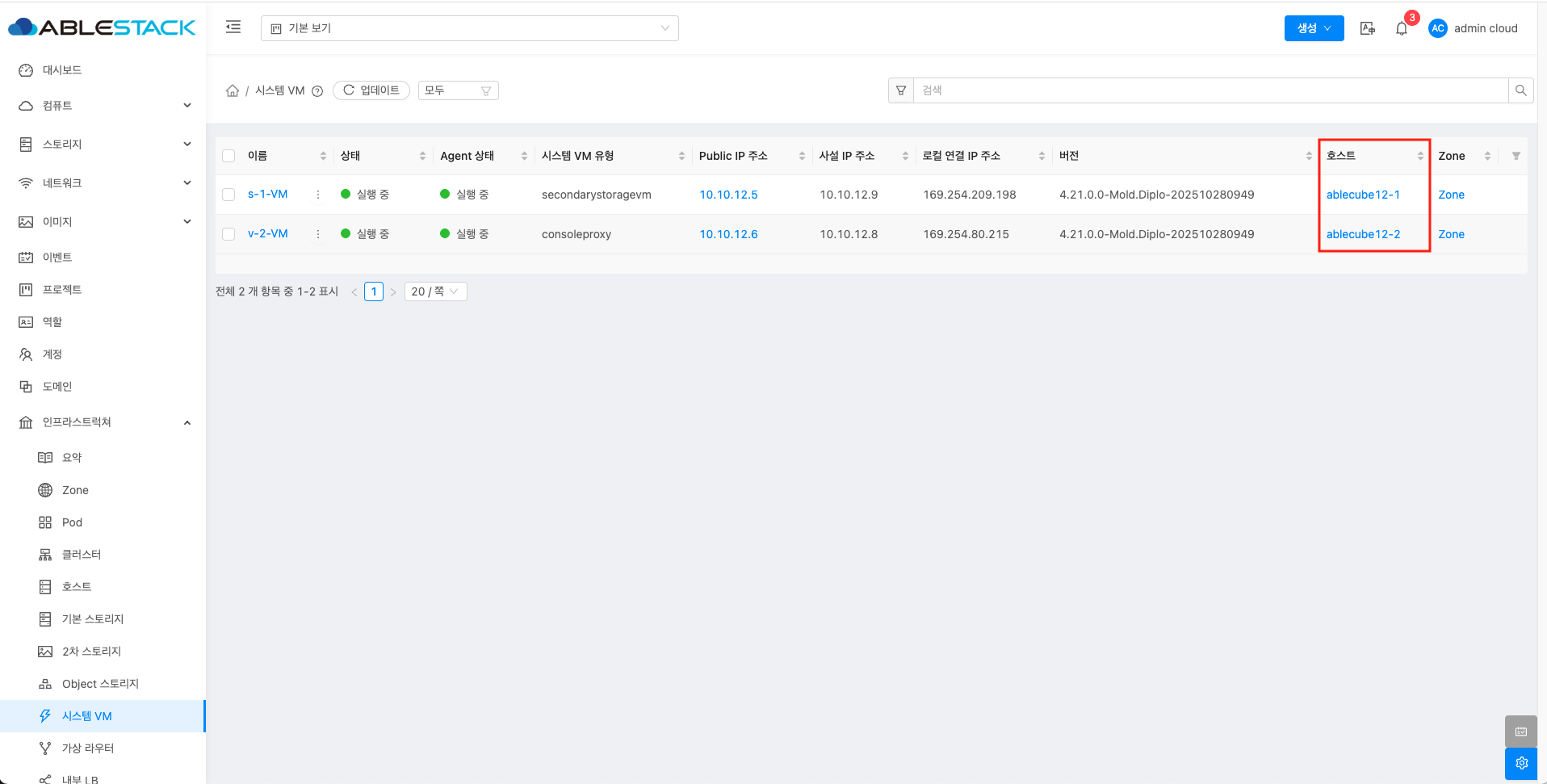Image resolution: width=1547 pixels, height=784 pixels.
Task: Open the 20 / 쪽 page size dropdown
Action: tap(435, 291)
